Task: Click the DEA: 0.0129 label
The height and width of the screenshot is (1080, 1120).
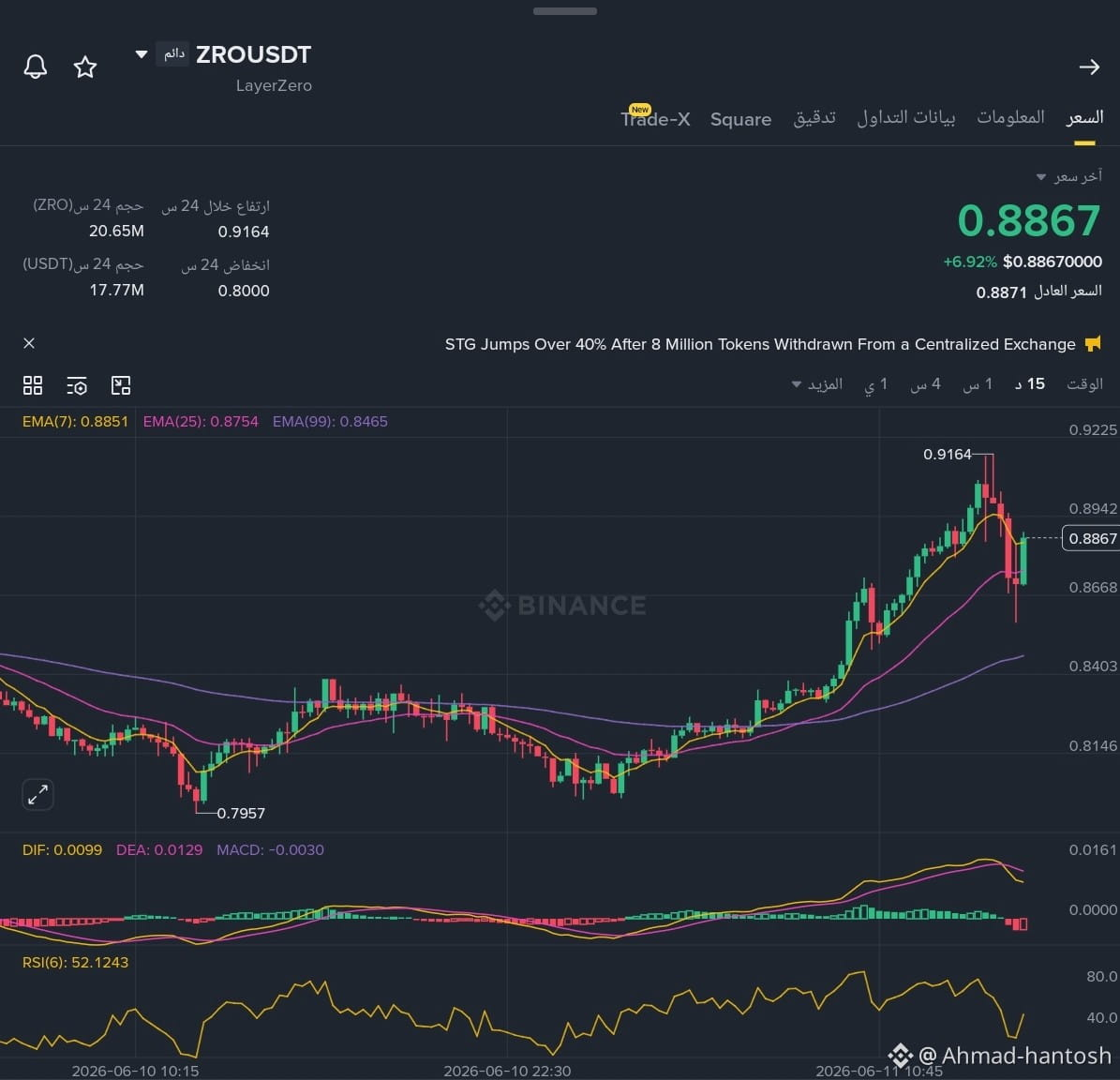Action: pyautogui.click(x=159, y=850)
